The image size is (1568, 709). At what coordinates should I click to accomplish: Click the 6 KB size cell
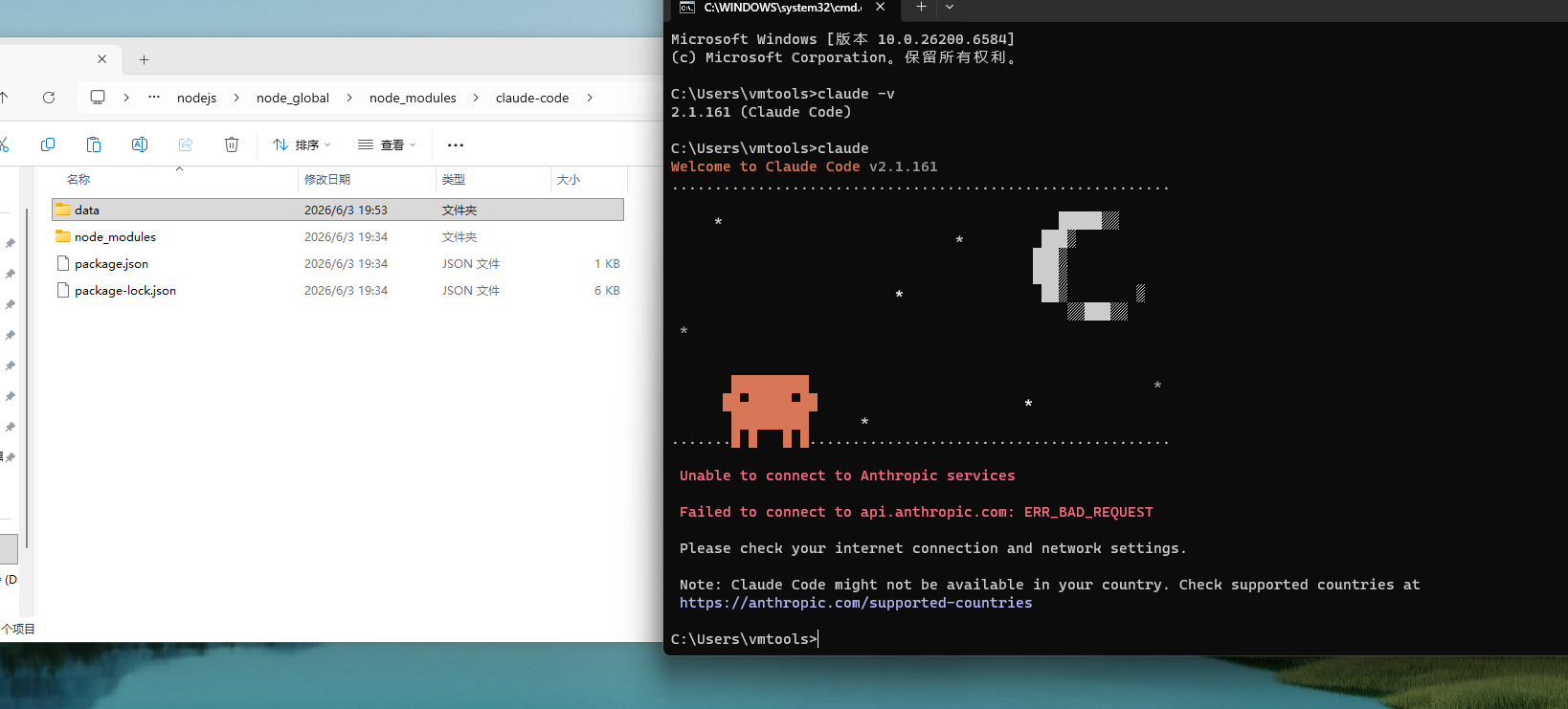click(x=607, y=290)
